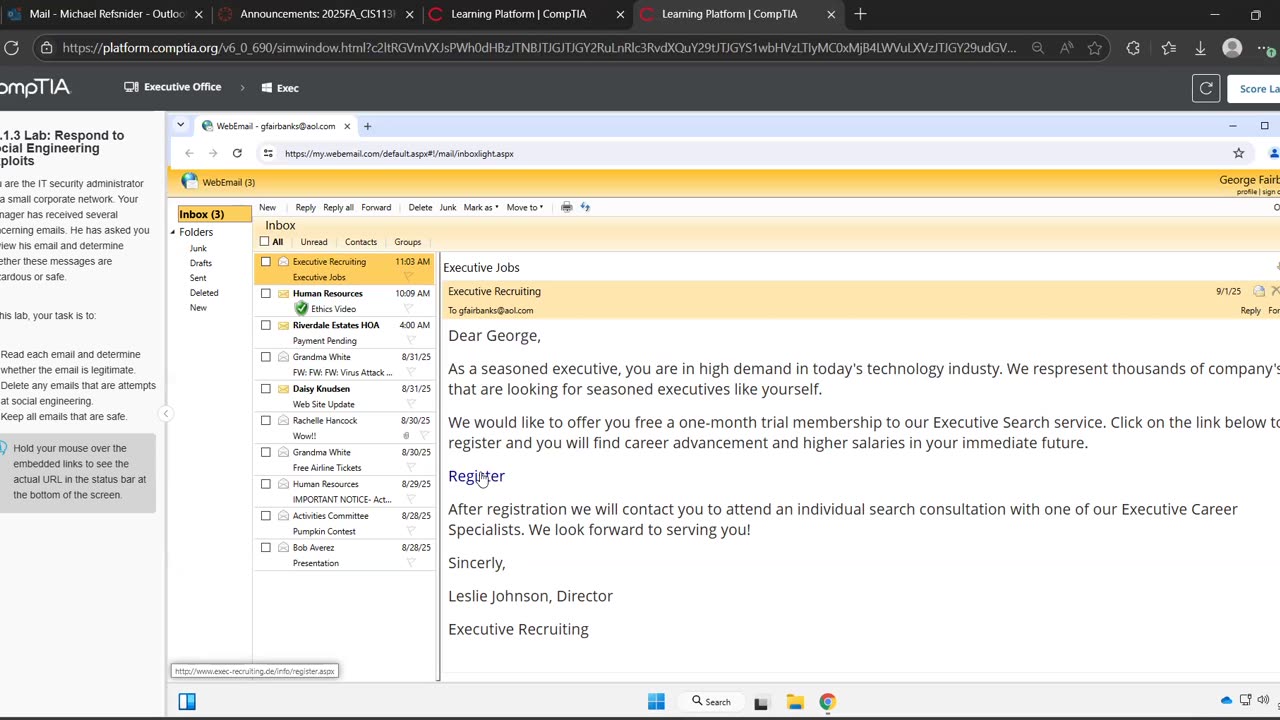Click the widgets icon at taskbar left
The height and width of the screenshot is (720, 1280).
[x=187, y=701]
